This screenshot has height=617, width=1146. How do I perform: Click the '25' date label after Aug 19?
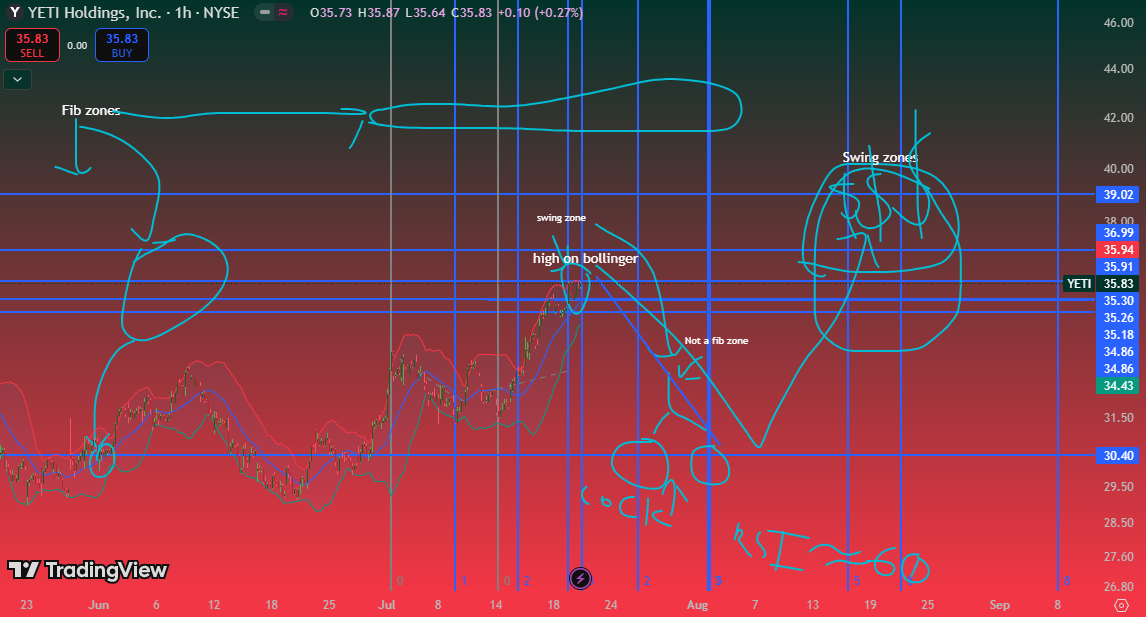pos(927,605)
